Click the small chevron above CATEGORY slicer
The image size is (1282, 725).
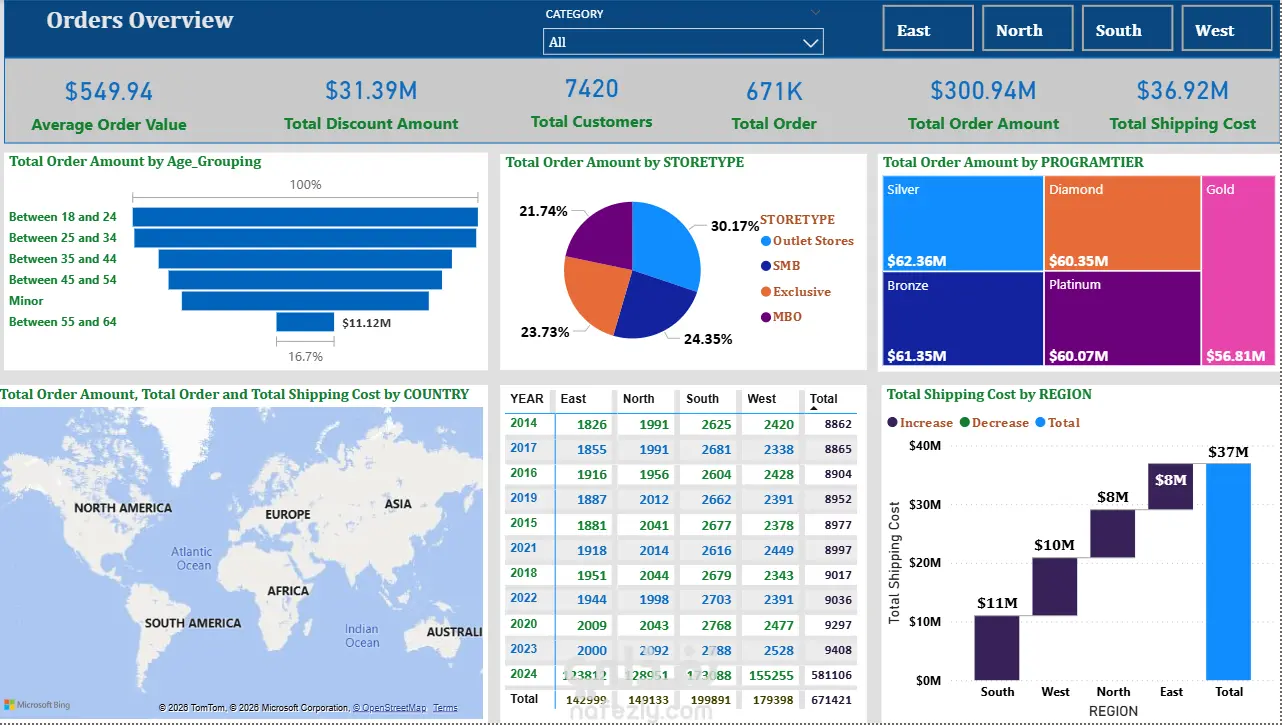pos(816,12)
